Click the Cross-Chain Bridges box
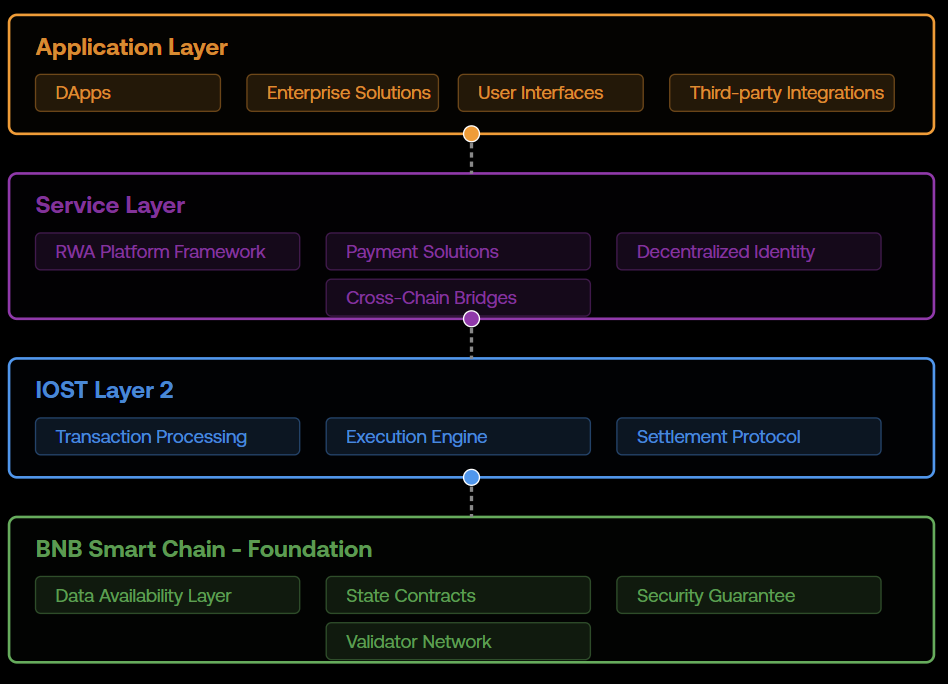 click(x=458, y=298)
